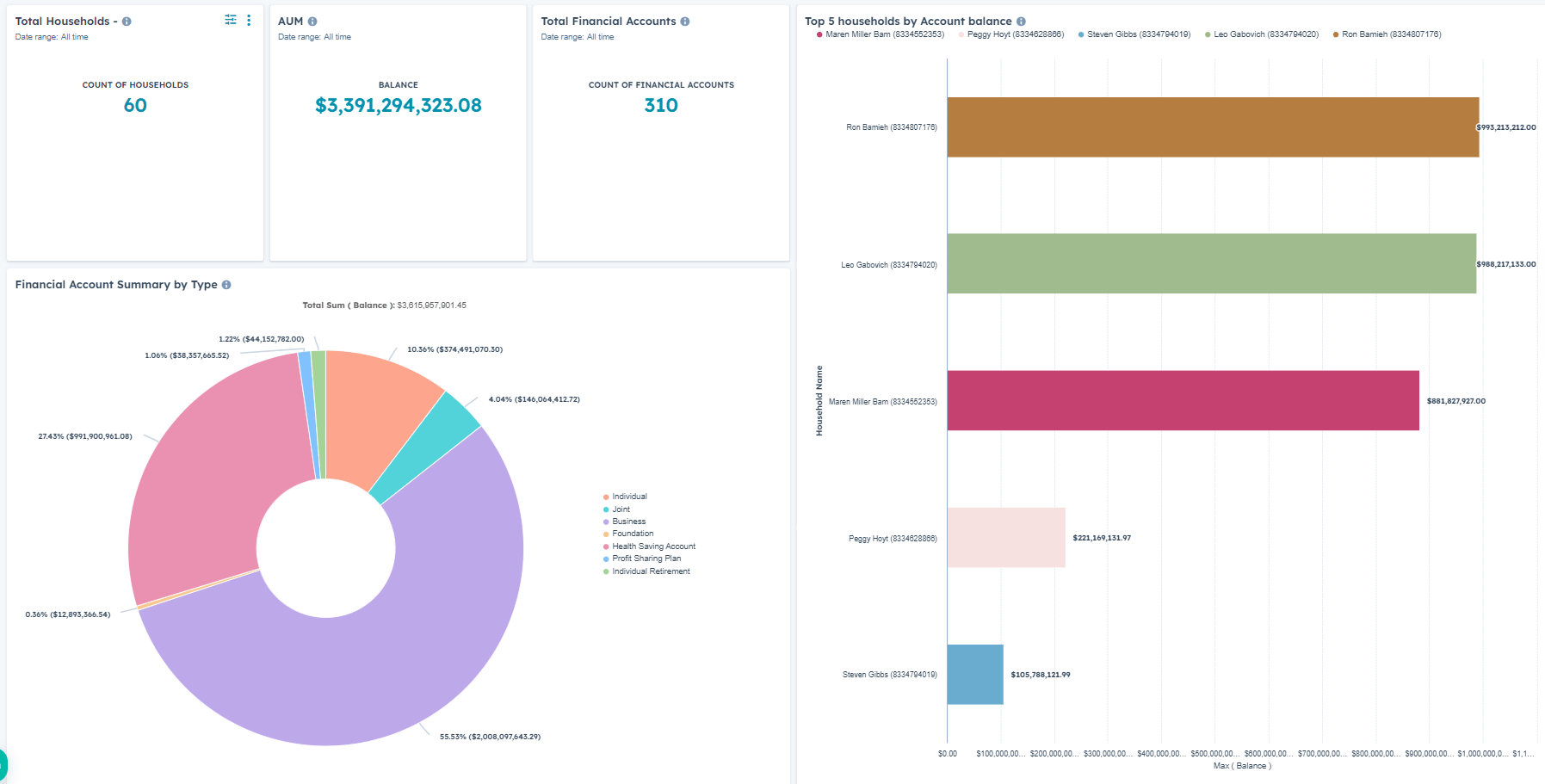The width and height of the screenshot is (1545, 784).
Task: Open date range on Total Households card
Action: pos(50,37)
